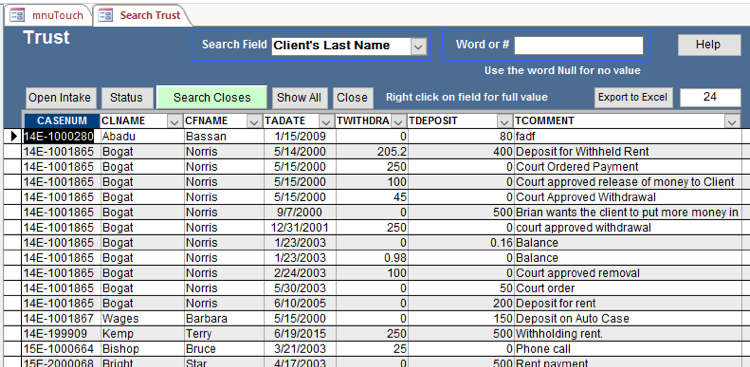750x367 pixels.
Task: Click the first name Terry cell
Action: (x=223, y=334)
